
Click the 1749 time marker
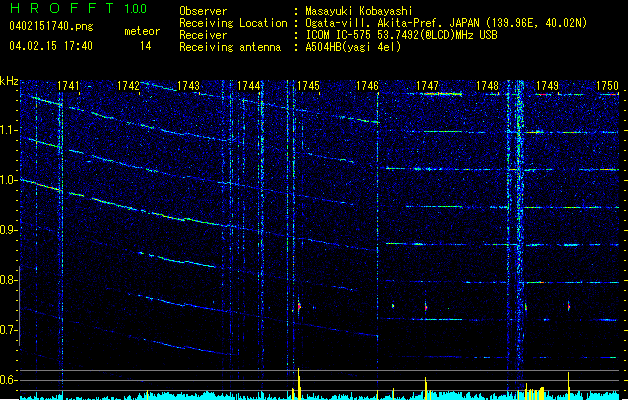(548, 86)
